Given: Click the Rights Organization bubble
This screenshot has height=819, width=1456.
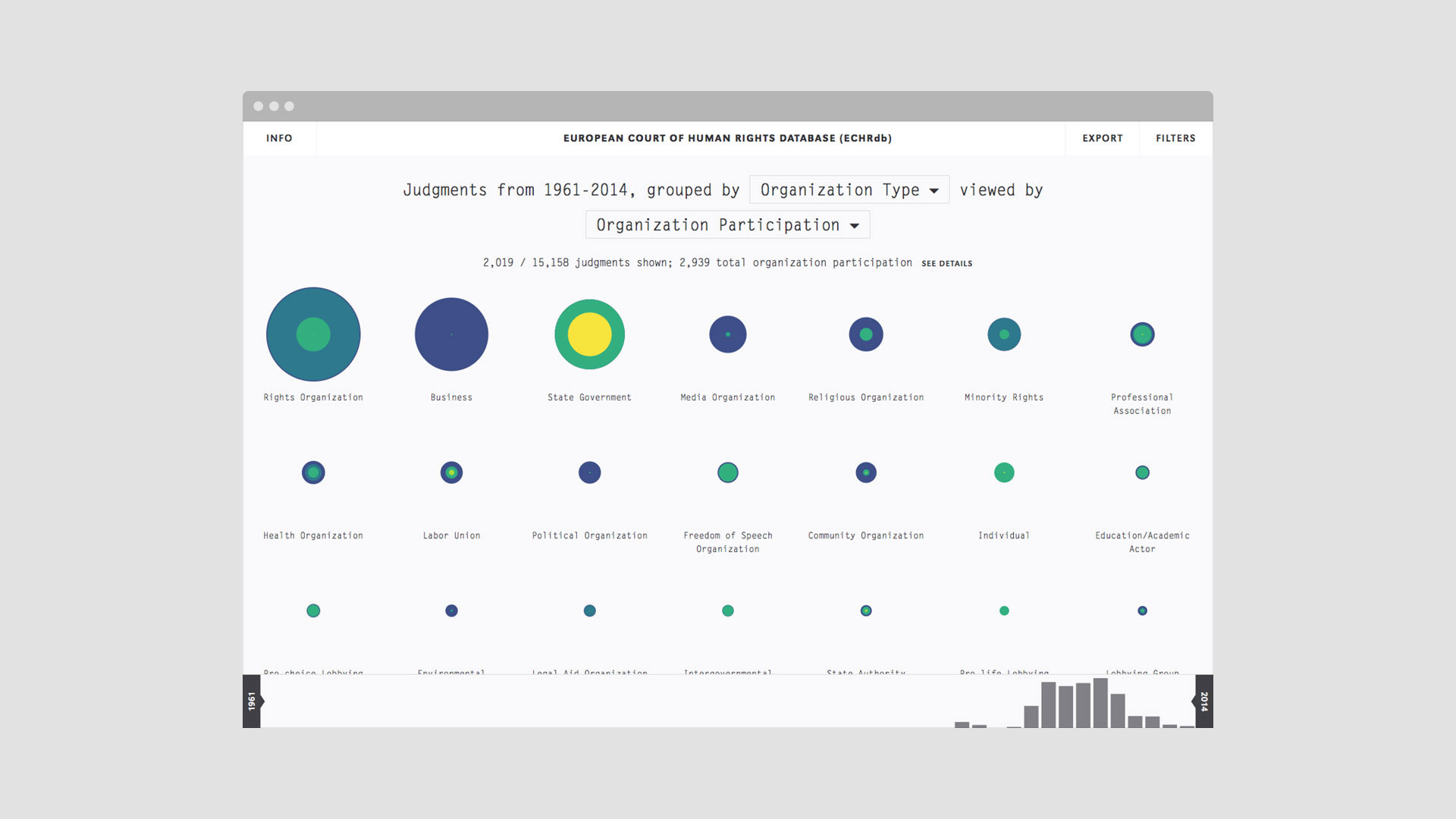Looking at the screenshot, I should (x=313, y=334).
